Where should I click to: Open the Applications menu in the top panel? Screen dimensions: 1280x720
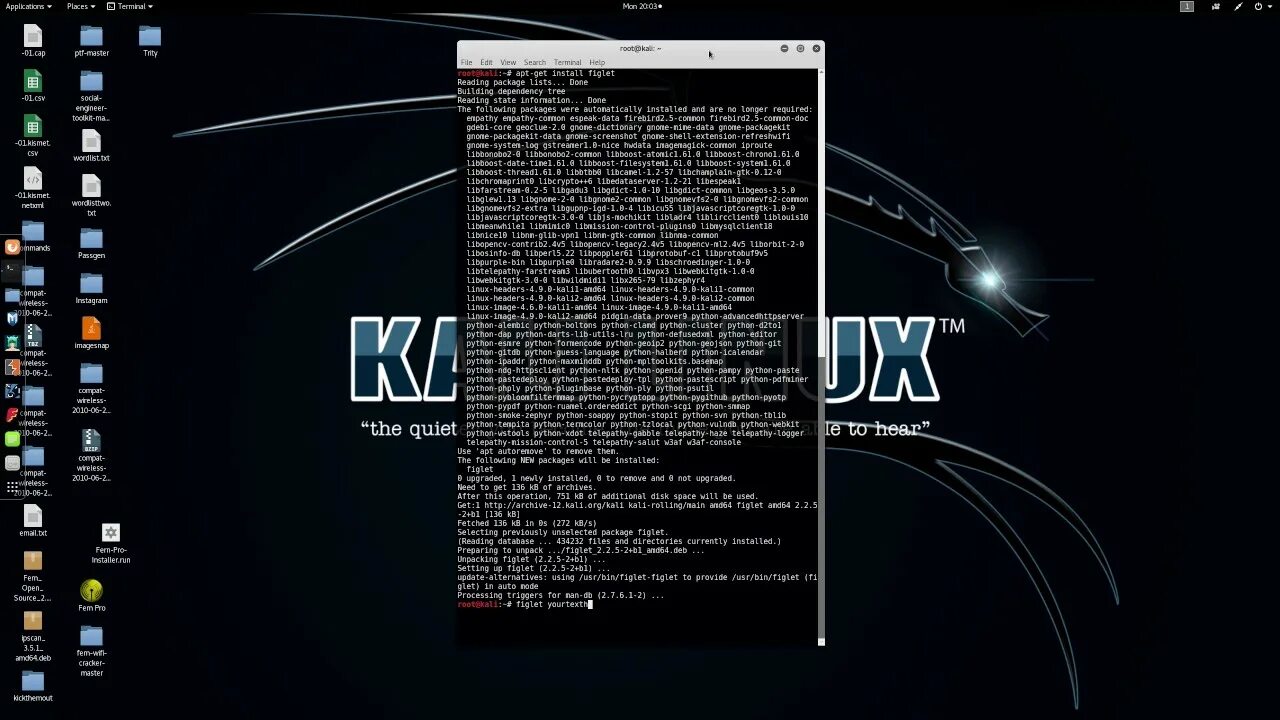(x=27, y=6)
